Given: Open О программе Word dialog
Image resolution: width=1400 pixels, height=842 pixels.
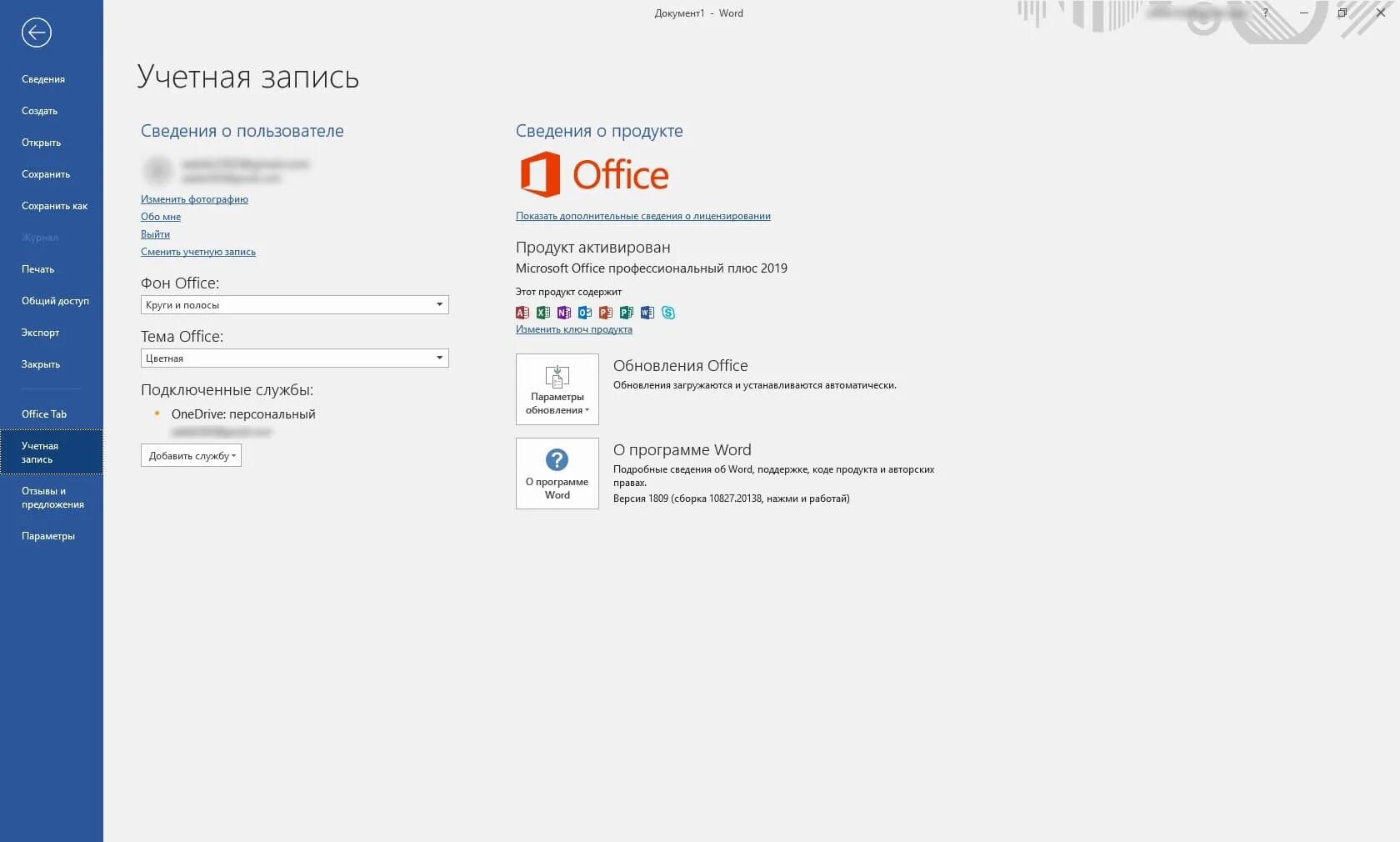Looking at the screenshot, I should [x=557, y=474].
